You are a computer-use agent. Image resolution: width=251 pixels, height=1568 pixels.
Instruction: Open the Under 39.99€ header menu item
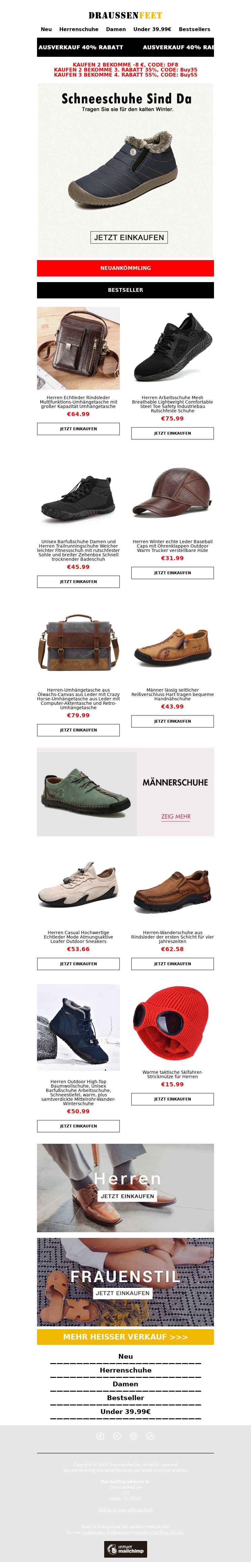(152, 29)
